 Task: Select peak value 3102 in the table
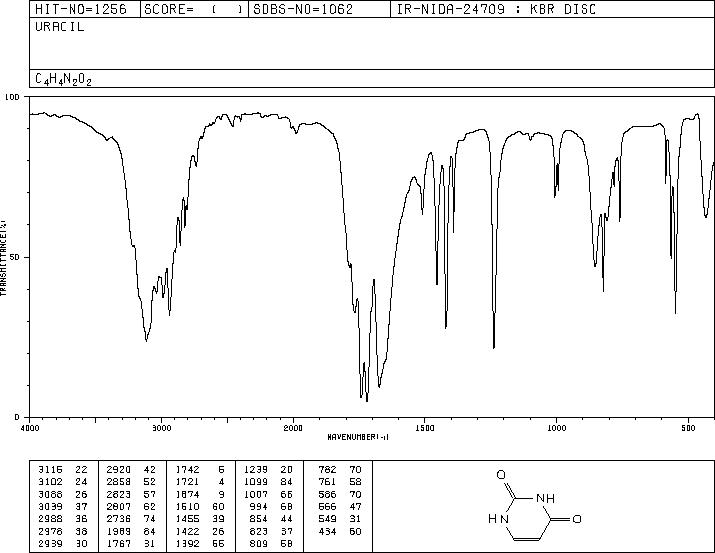50,482
